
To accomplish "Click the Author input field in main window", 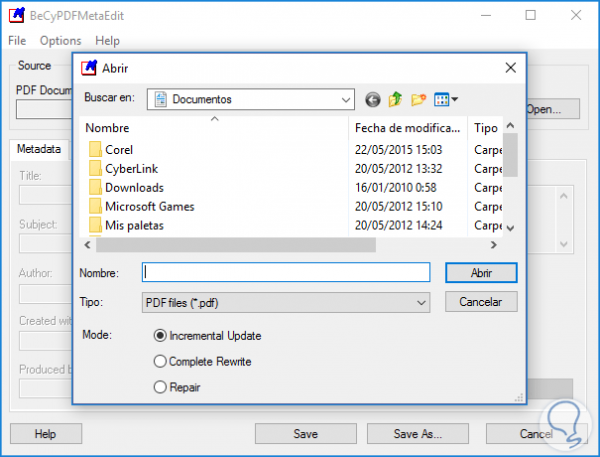I will pos(46,294).
